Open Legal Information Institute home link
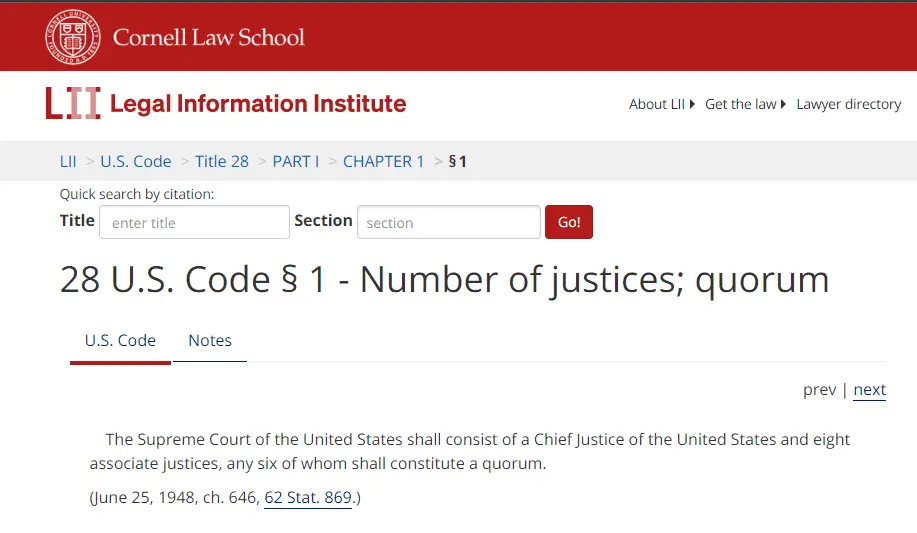The height and width of the screenshot is (533, 917). (x=258, y=104)
